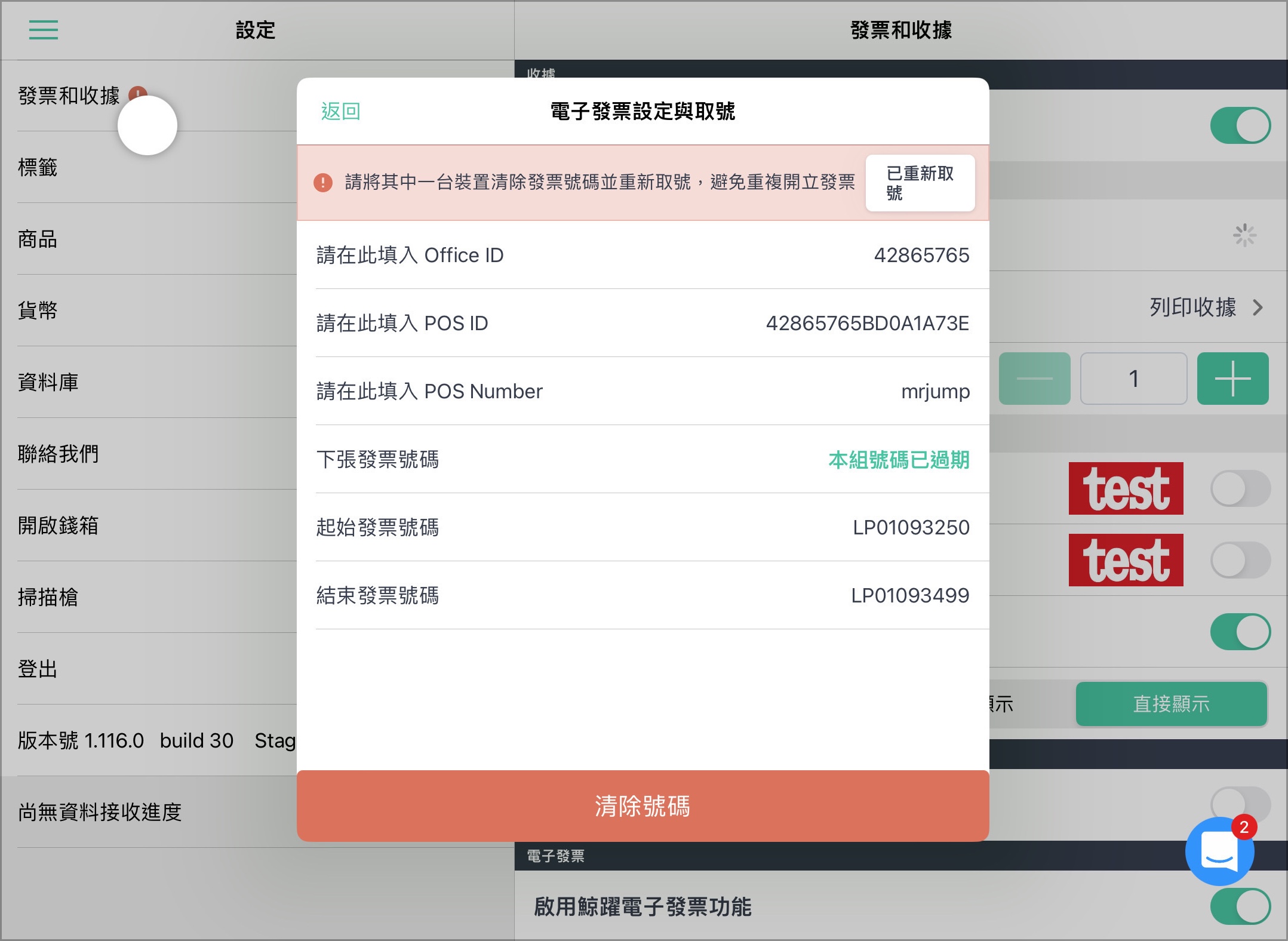Click 已重新取號 button
The image size is (1288, 941).
pos(920,183)
